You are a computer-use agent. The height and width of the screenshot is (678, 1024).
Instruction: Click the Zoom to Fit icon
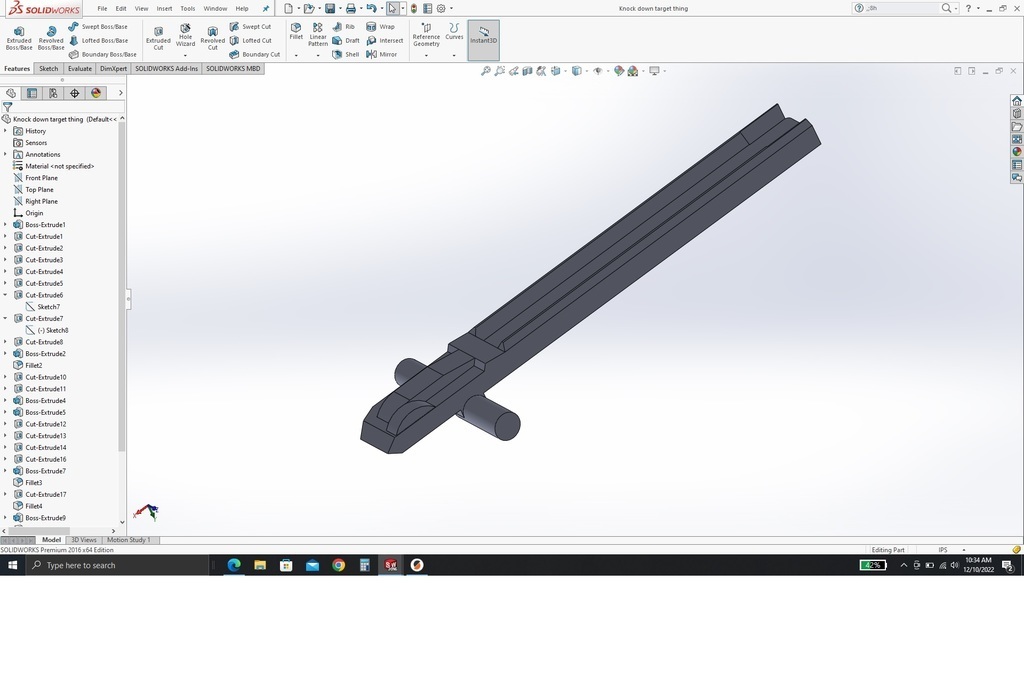pyautogui.click(x=486, y=71)
